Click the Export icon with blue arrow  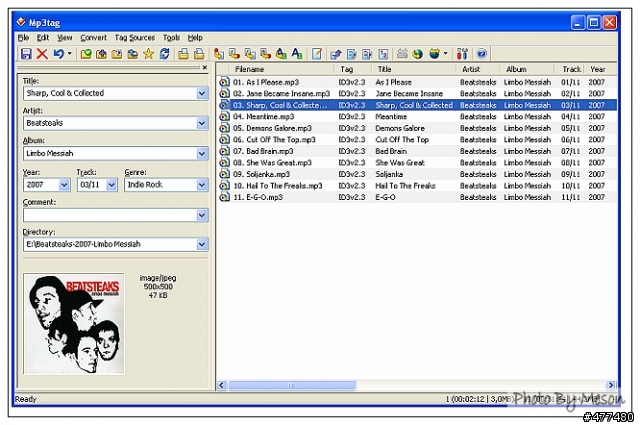[336, 54]
